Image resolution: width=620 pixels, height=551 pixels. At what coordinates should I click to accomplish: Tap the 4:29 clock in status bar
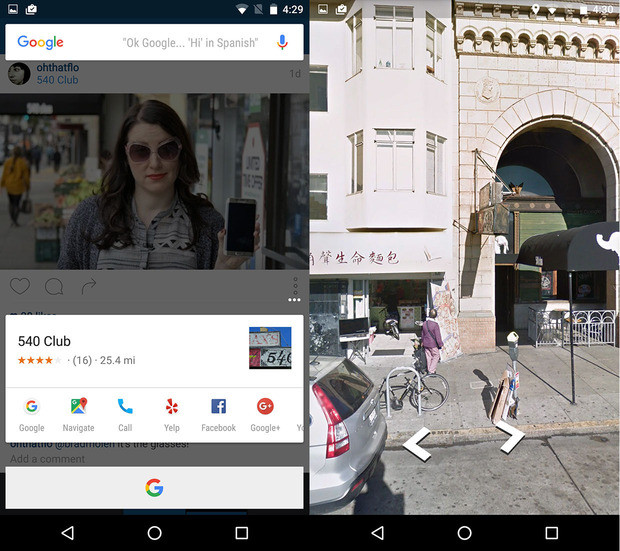pos(293,9)
